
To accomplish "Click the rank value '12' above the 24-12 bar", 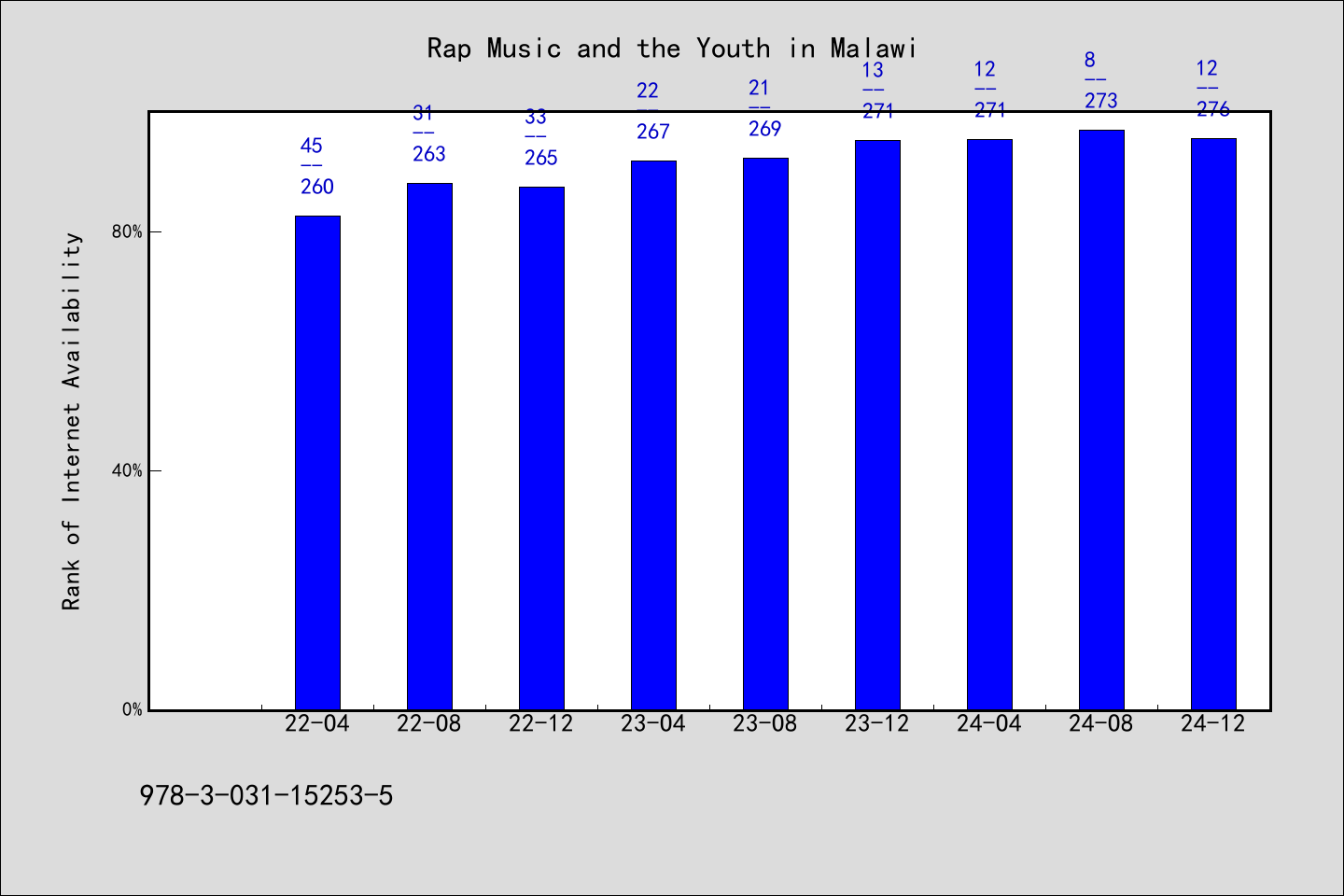I will click(x=1207, y=68).
